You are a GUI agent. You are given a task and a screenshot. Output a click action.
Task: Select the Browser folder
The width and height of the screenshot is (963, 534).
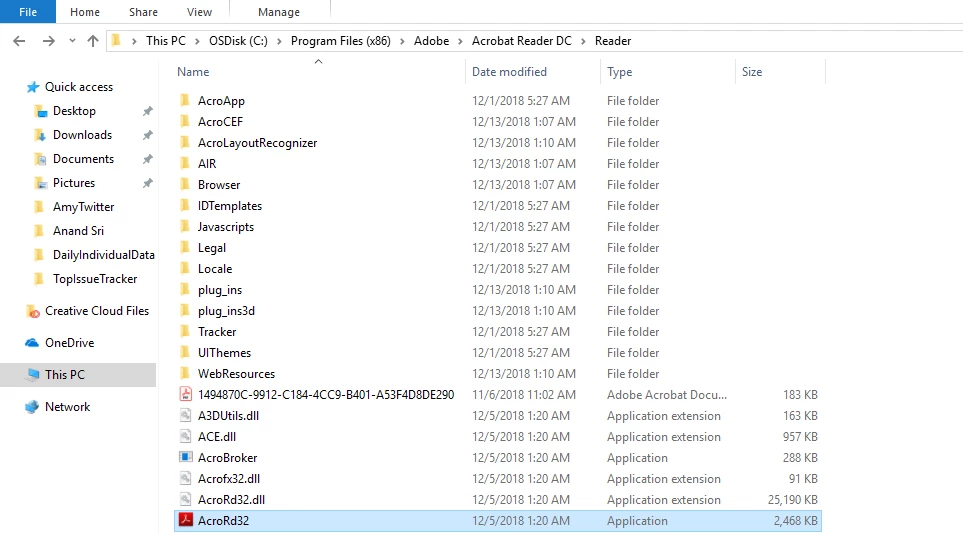point(219,185)
